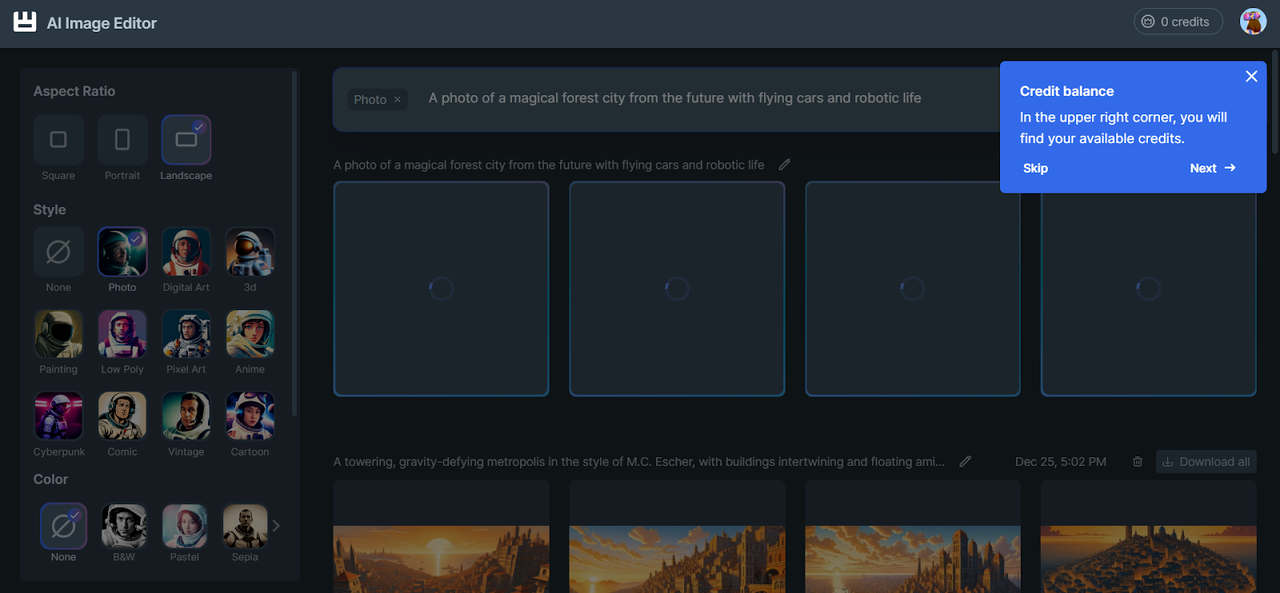Choose the Pixel Art style
The image size is (1280, 593).
tap(186, 334)
